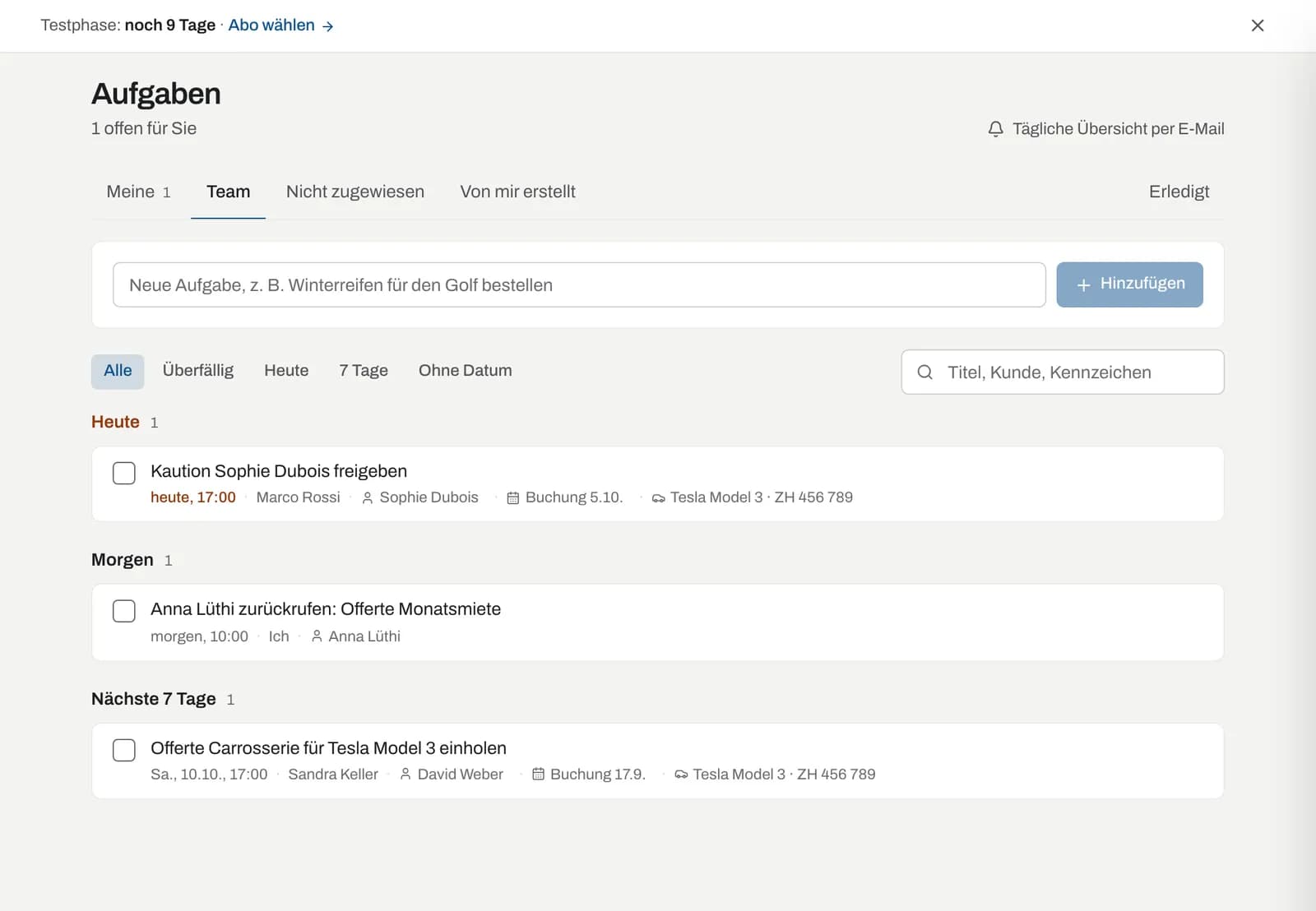1316x911 pixels.
Task: Click the plus icon on the Hinzufügen button
Action: [1083, 284]
